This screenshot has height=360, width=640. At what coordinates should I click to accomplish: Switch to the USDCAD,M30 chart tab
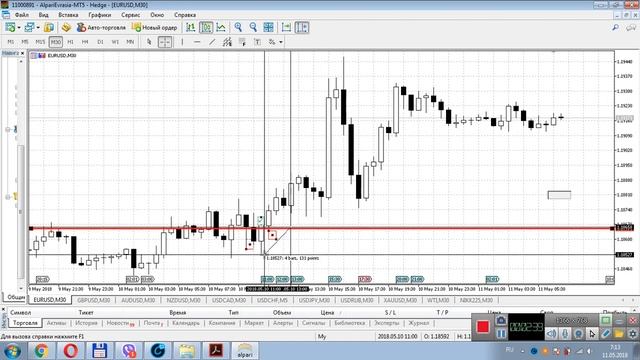click(229, 300)
